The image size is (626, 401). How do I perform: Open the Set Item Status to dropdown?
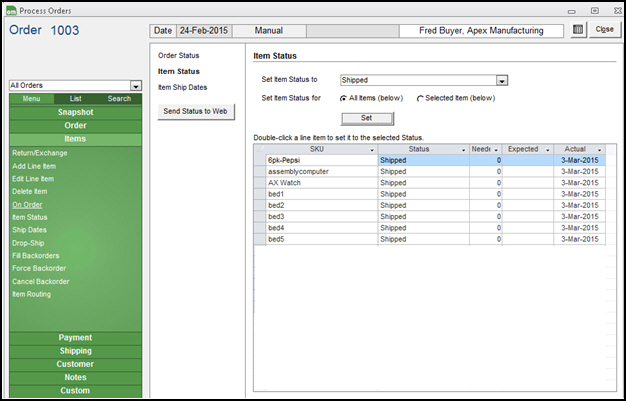(x=502, y=80)
